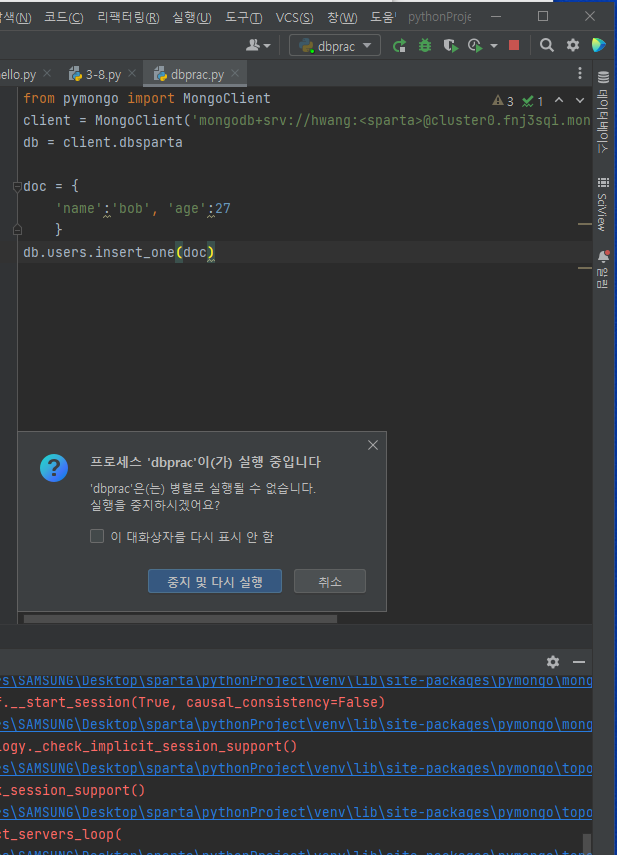Go to next highlighted error arrow
Image resolution: width=617 pixels, height=855 pixels.
[580, 100]
